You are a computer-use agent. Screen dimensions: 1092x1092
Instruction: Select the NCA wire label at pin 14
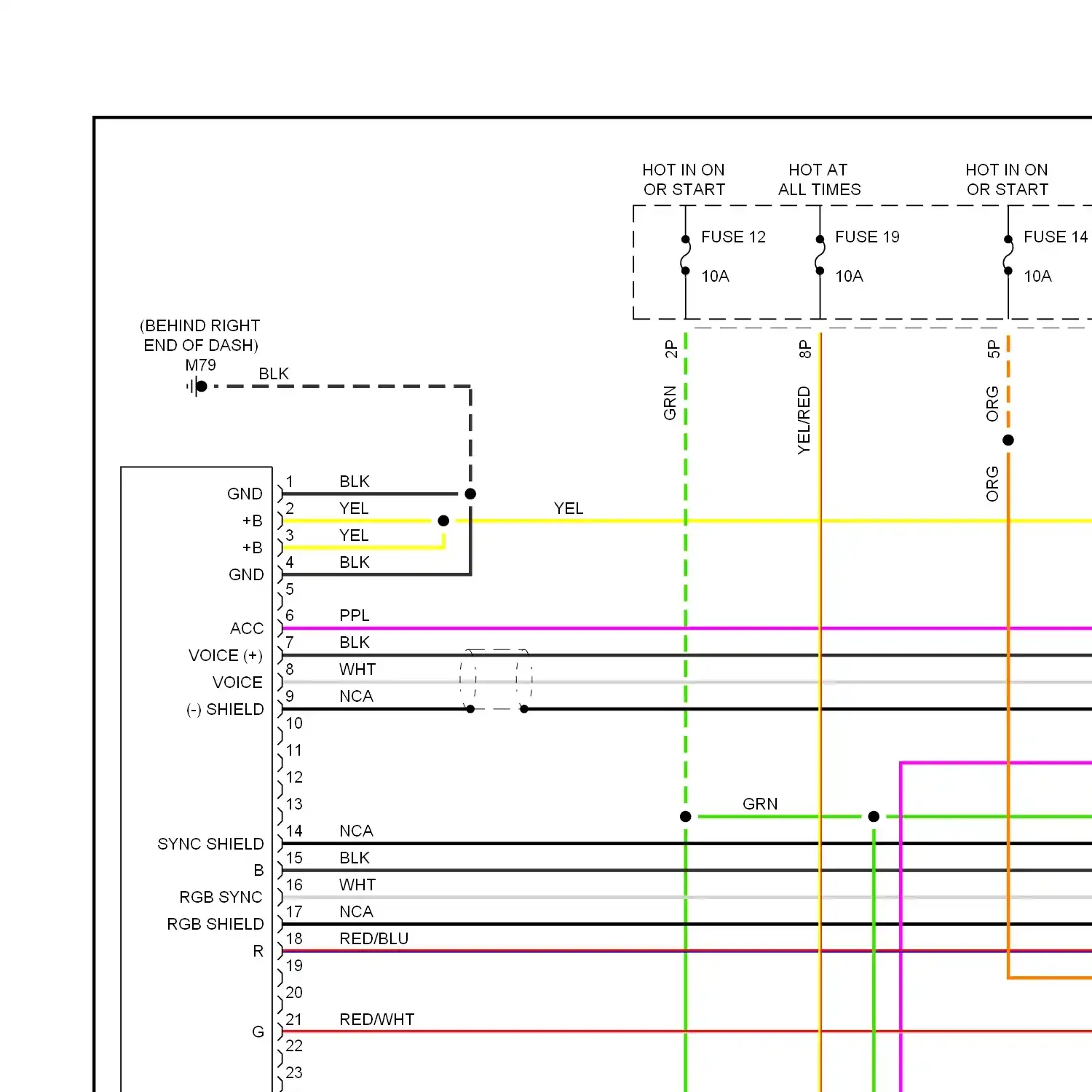pos(356,831)
